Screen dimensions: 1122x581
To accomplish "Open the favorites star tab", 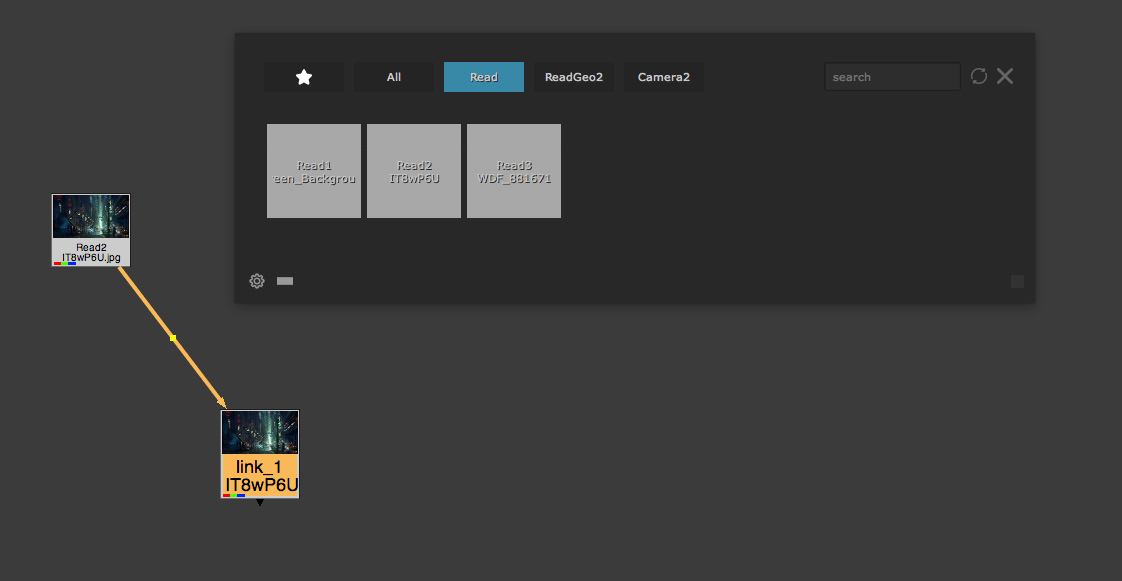I will coord(304,77).
